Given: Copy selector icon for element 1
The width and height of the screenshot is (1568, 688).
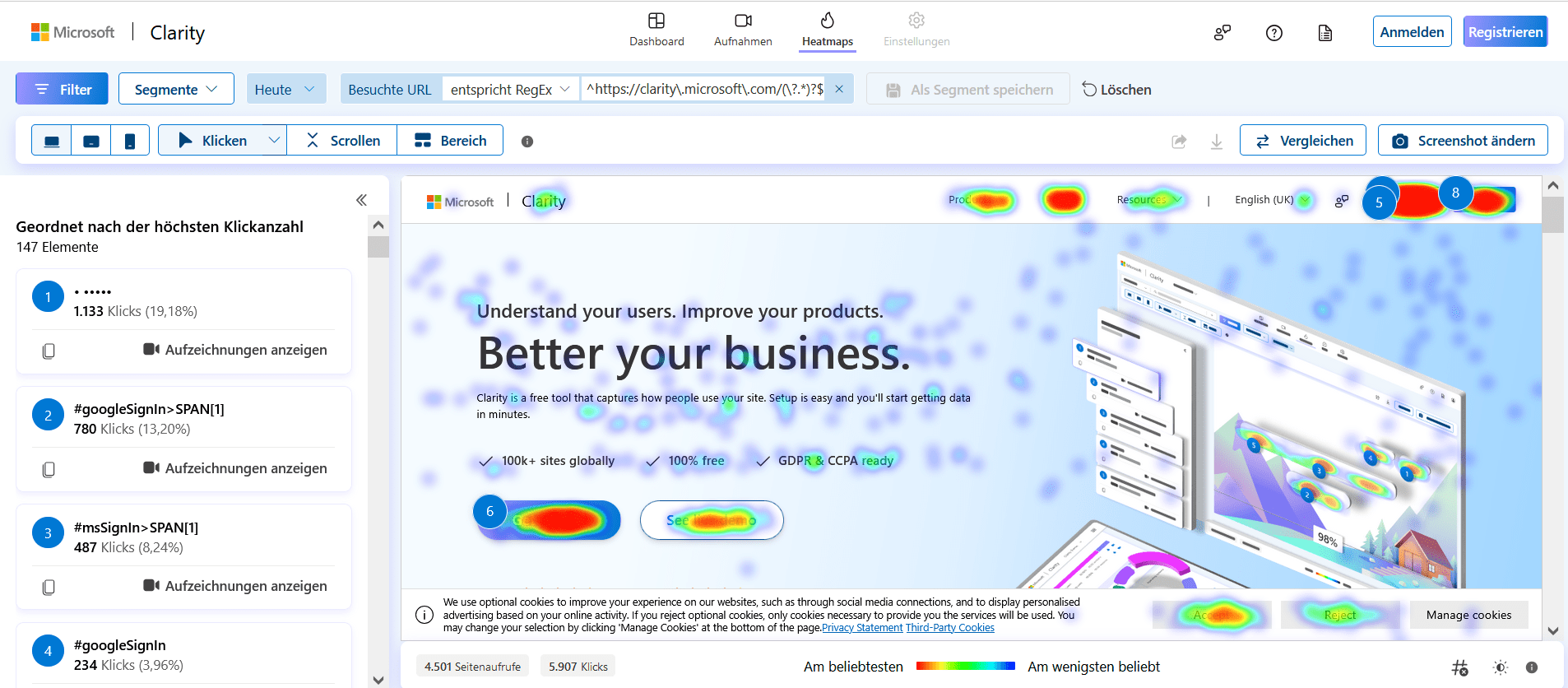Looking at the screenshot, I should (x=49, y=351).
